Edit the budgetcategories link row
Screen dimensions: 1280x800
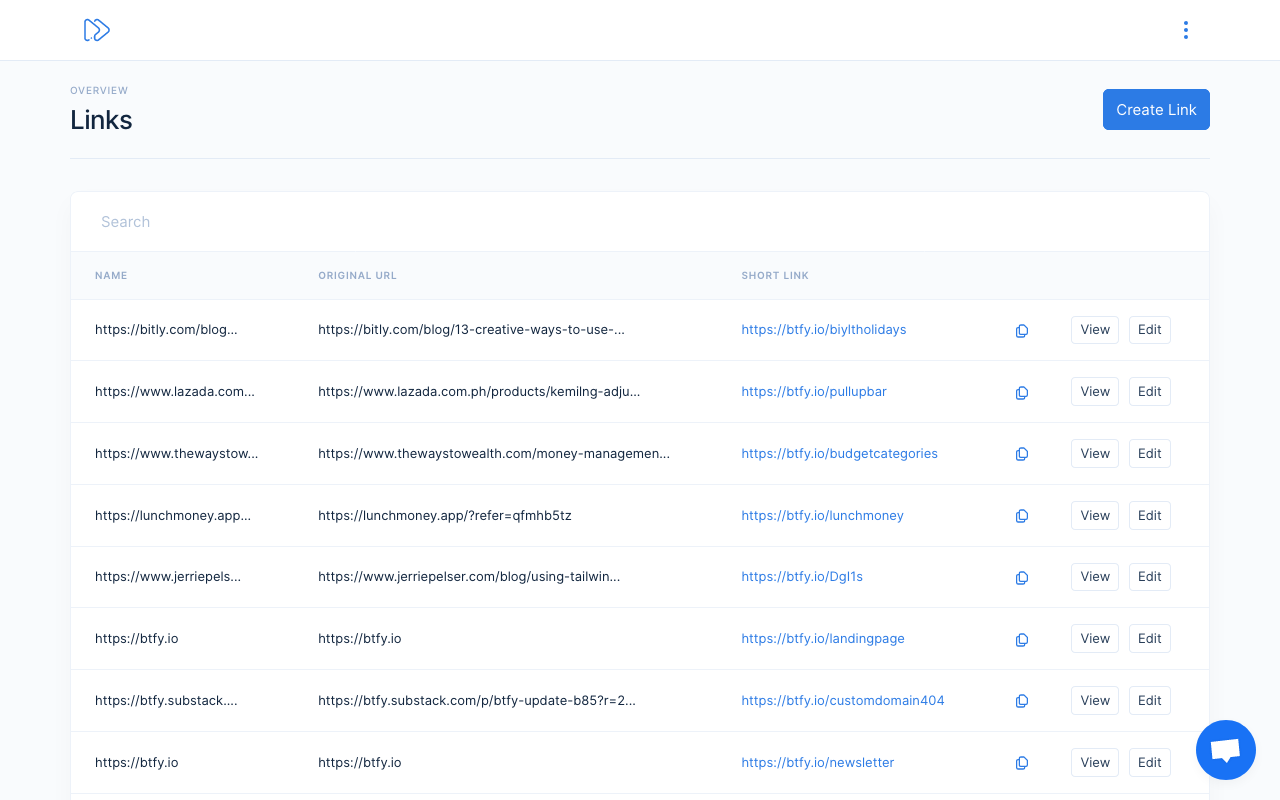[1149, 454]
